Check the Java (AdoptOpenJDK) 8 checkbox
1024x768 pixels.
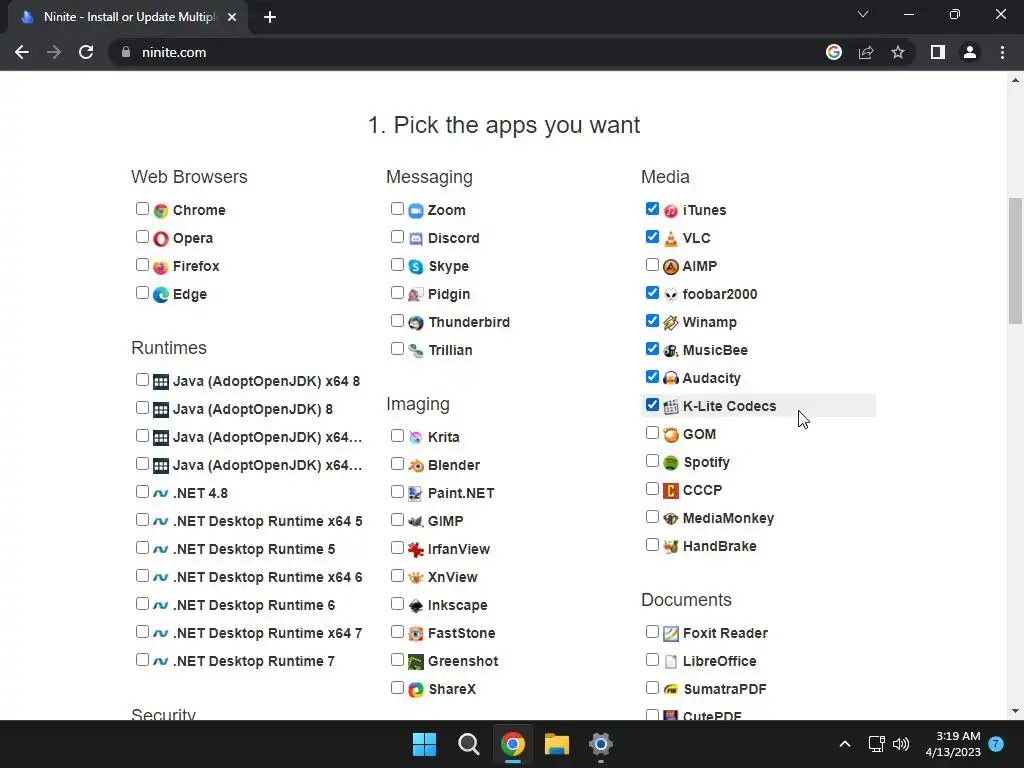[x=142, y=408]
